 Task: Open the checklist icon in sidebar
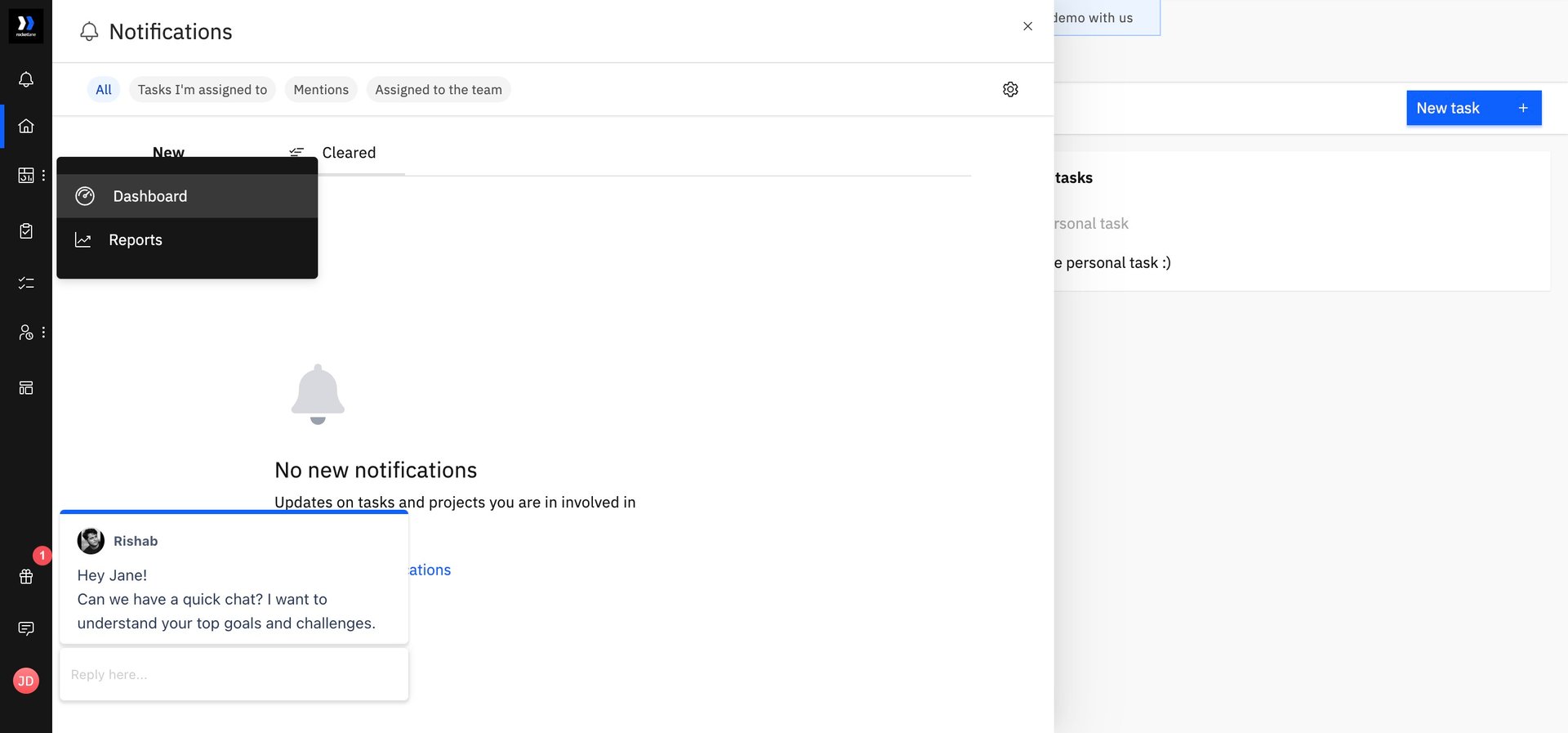click(26, 283)
